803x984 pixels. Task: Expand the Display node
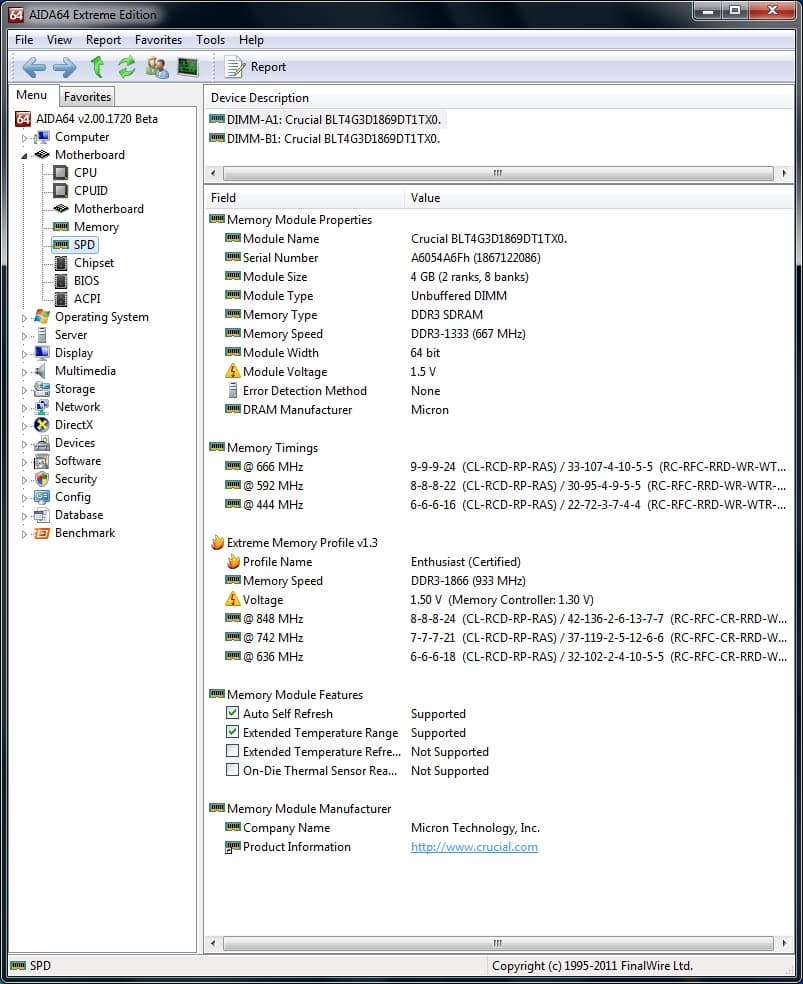pyautogui.click(x=24, y=354)
